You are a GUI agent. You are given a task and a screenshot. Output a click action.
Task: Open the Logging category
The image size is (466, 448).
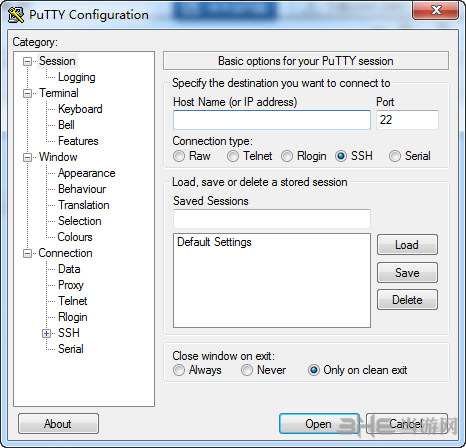pos(77,77)
